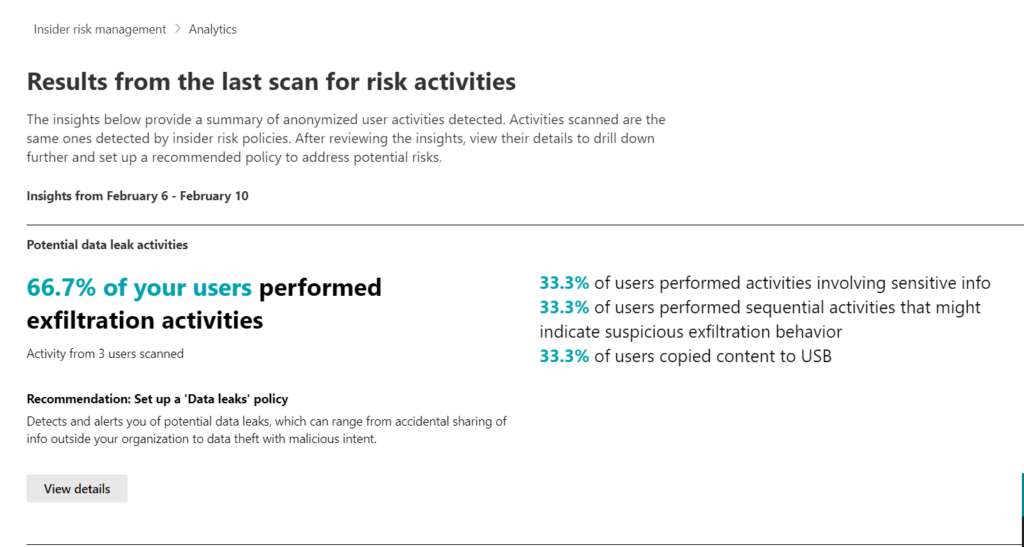Click the 33.3% figure for sensitive info
Screen dimensions: 1024x547
pos(564,283)
